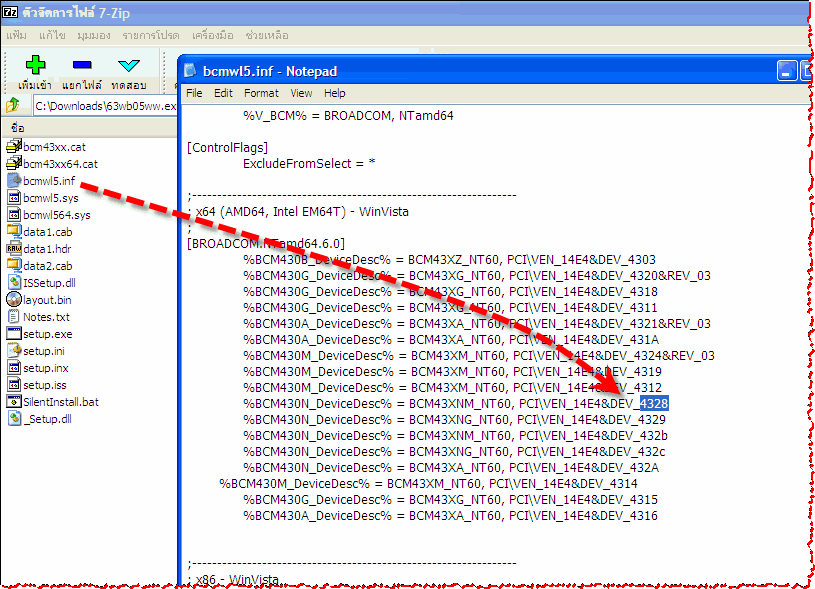Open the 7-Zip แฟ้ม menu
Image resolution: width=815 pixels, height=589 pixels.
16,35
